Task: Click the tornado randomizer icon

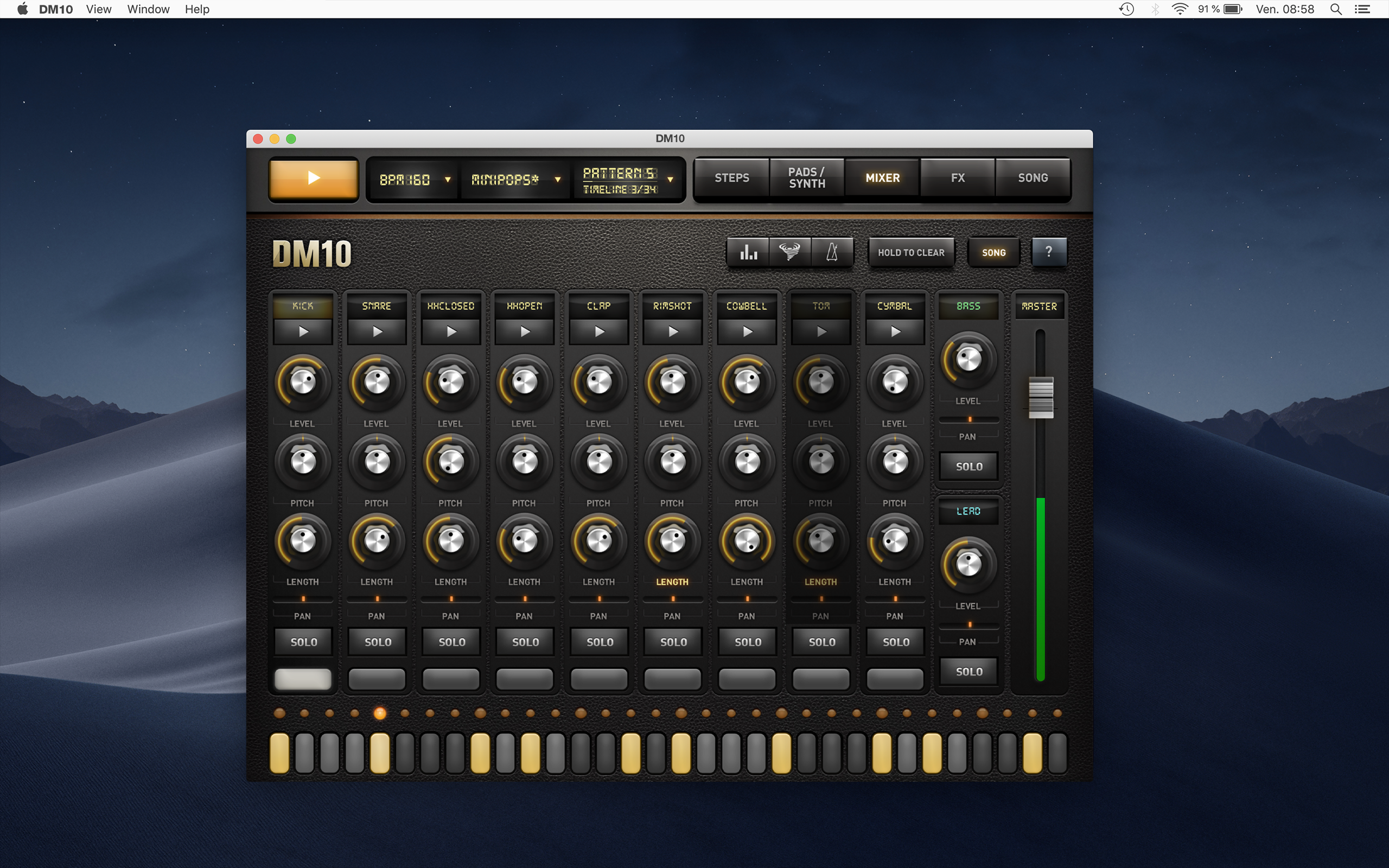Action: coord(790,253)
